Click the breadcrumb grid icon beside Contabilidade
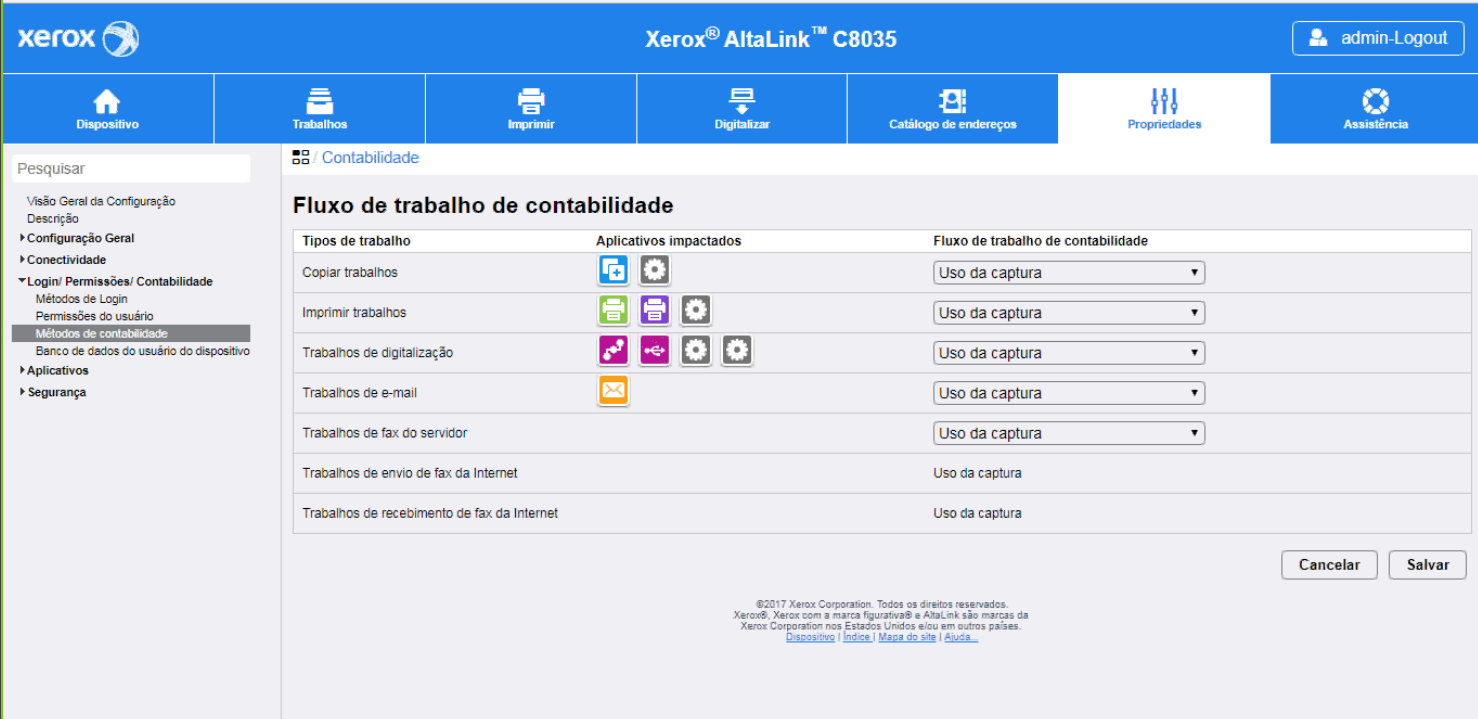Viewport: 1478px width, 719px height. [x=300, y=158]
